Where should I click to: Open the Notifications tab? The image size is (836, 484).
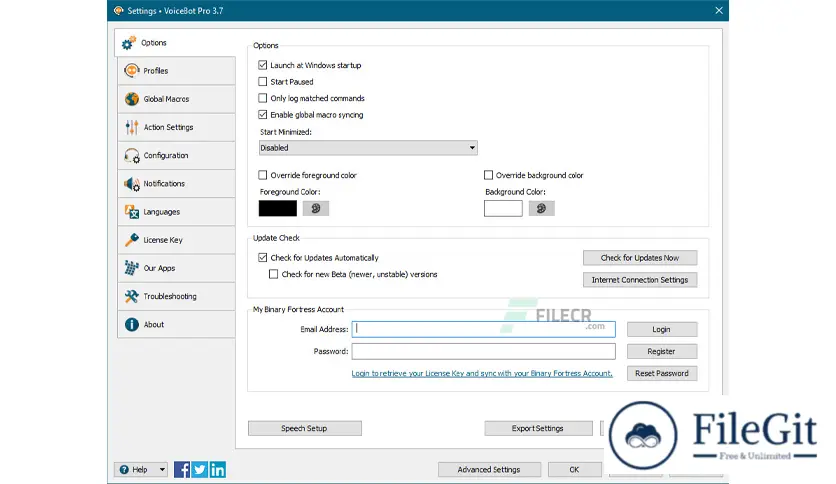tap(176, 183)
